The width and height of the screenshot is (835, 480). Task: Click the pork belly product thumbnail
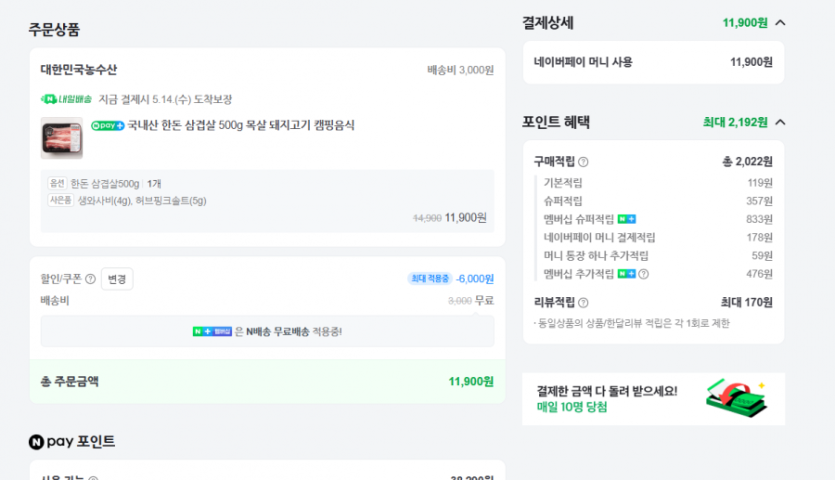pyautogui.click(x=61, y=139)
